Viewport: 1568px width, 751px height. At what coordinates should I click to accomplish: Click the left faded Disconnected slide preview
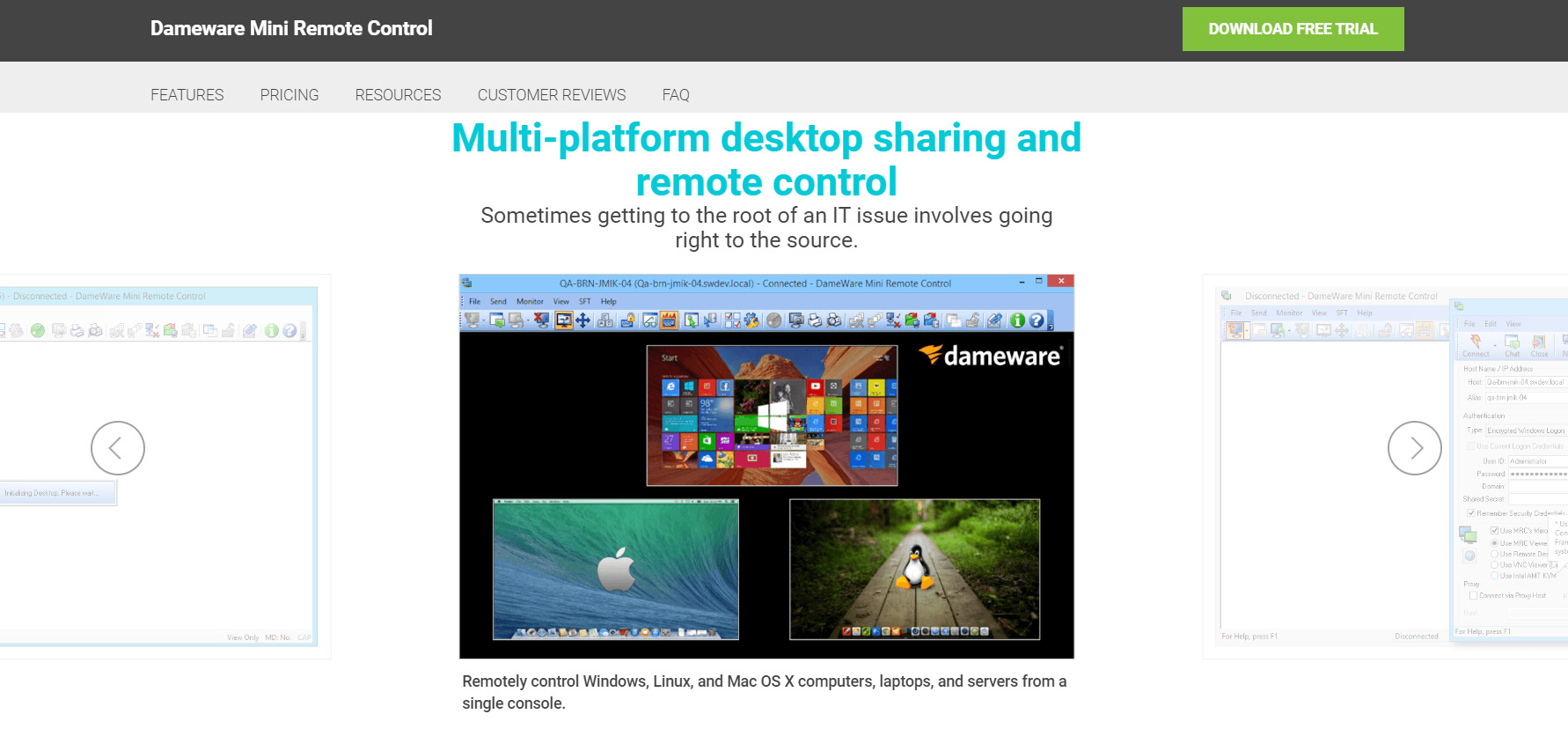coord(165,467)
